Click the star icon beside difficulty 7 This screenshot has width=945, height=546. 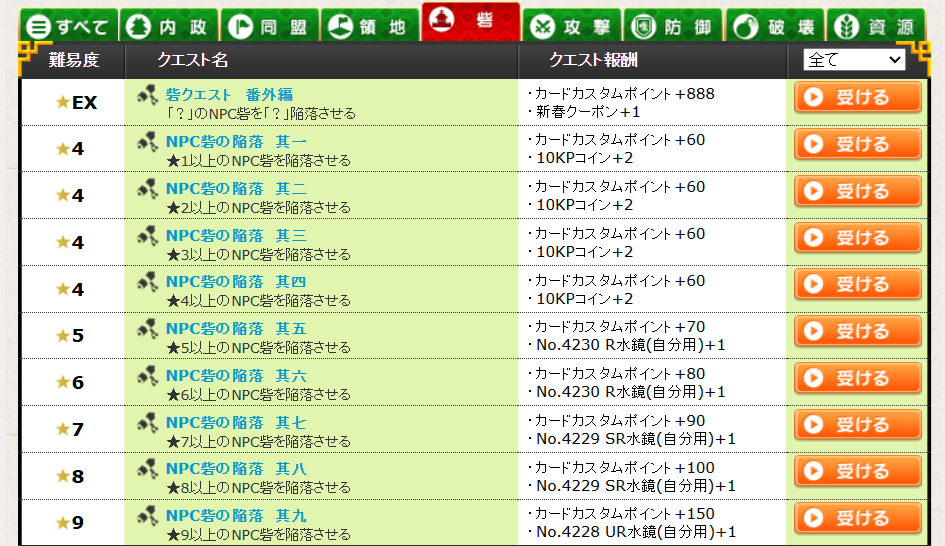(x=63, y=430)
